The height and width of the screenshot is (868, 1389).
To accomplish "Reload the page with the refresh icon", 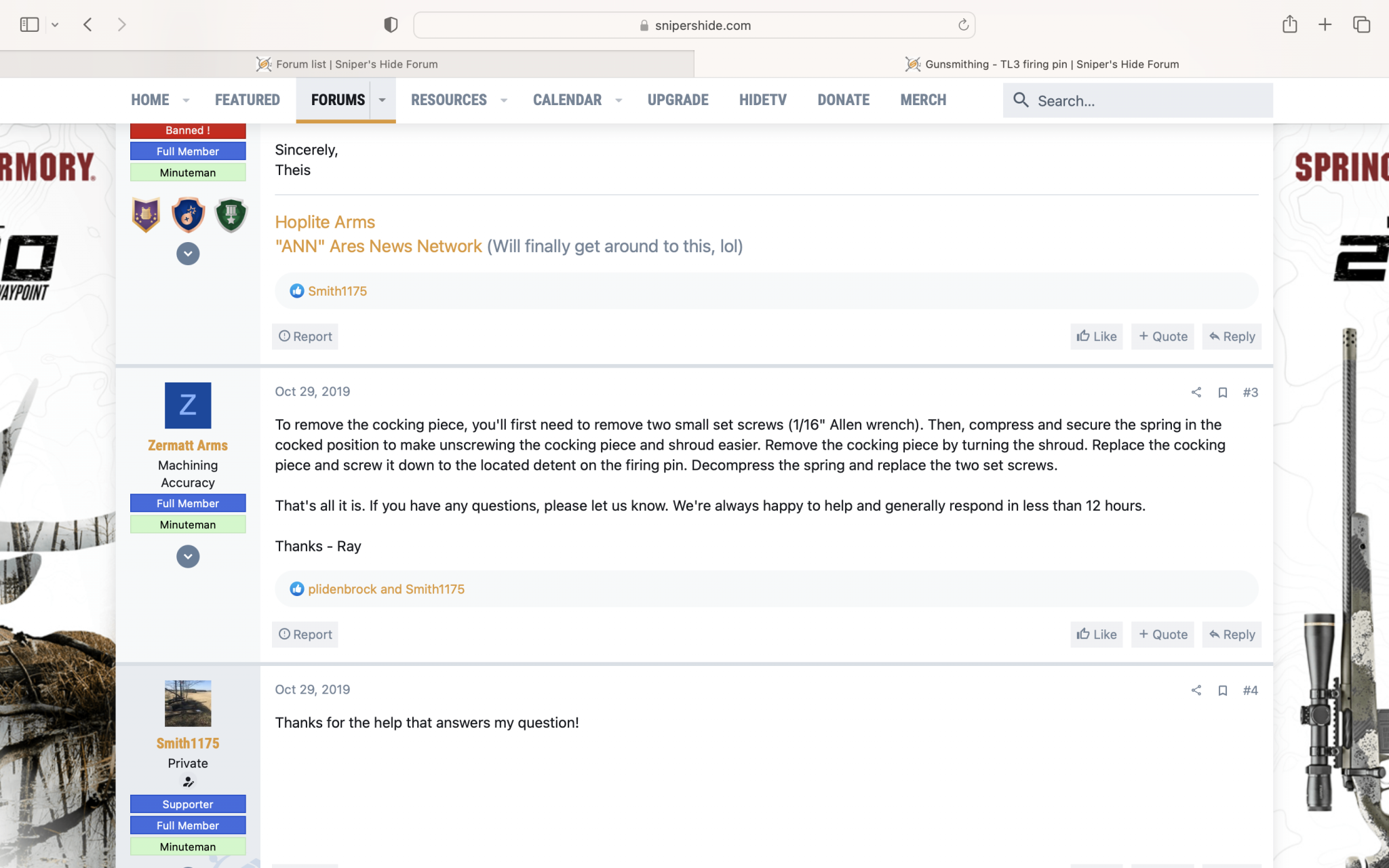I will click(x=963, y=25).
